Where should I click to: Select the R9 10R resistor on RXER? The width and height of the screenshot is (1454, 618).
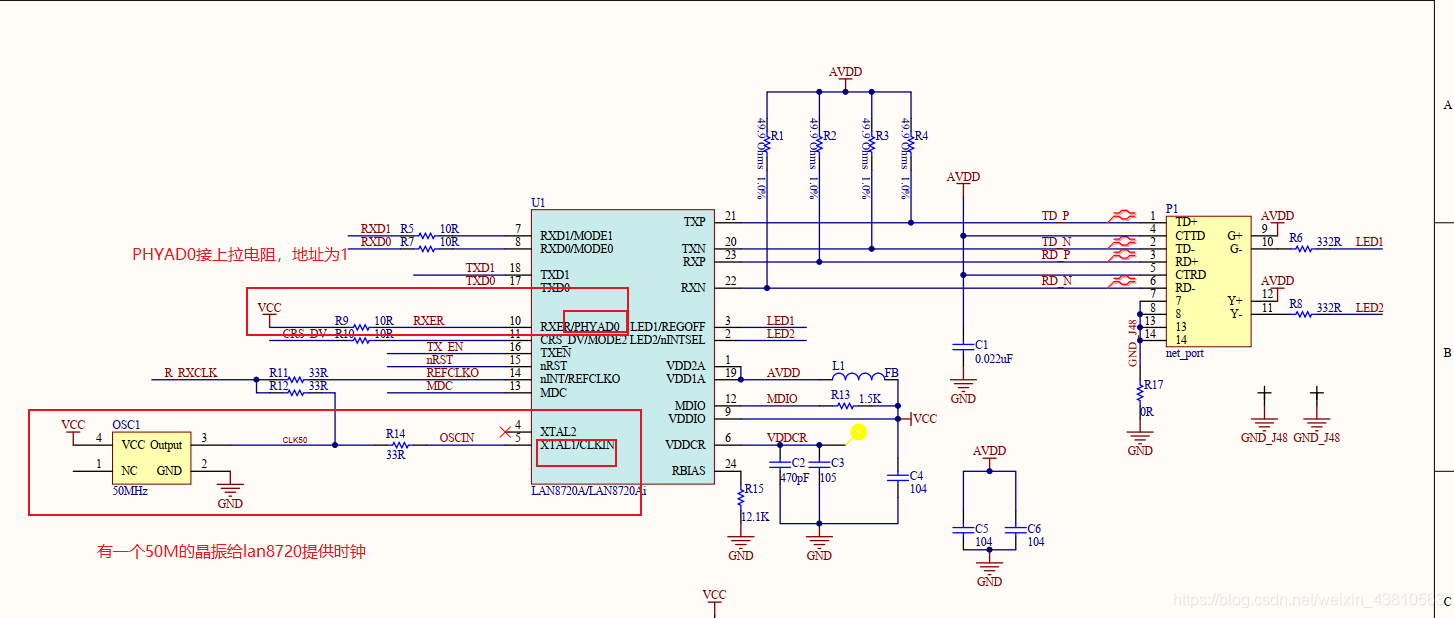click(362, 327)
